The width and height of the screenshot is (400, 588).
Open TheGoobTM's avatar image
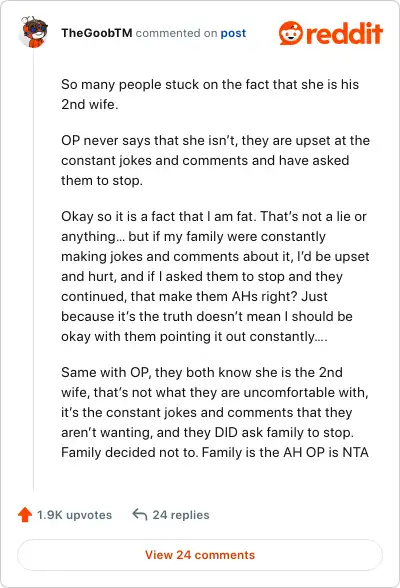[x=34, y=32]
